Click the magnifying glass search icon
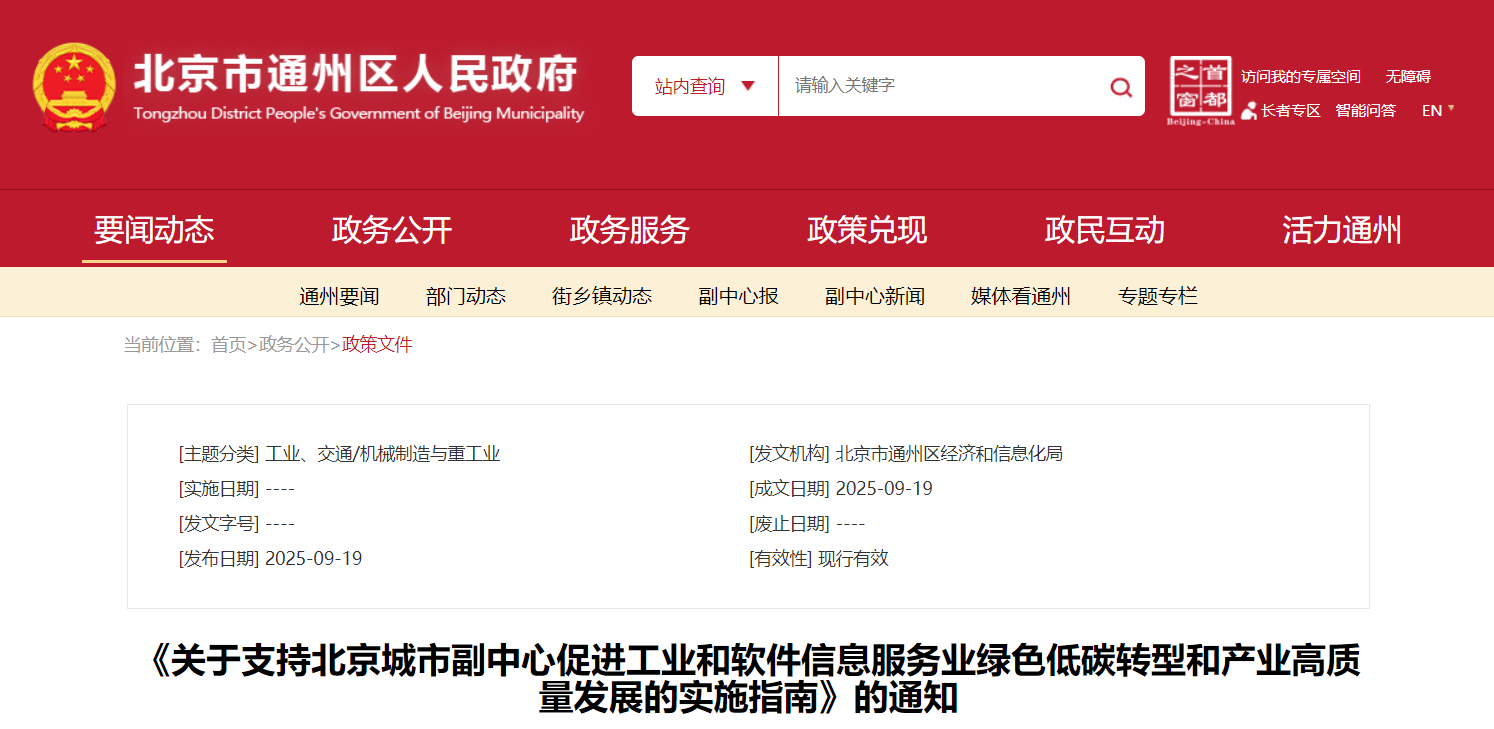This screenshot has width=1494, height=729. click(1121, 87)
